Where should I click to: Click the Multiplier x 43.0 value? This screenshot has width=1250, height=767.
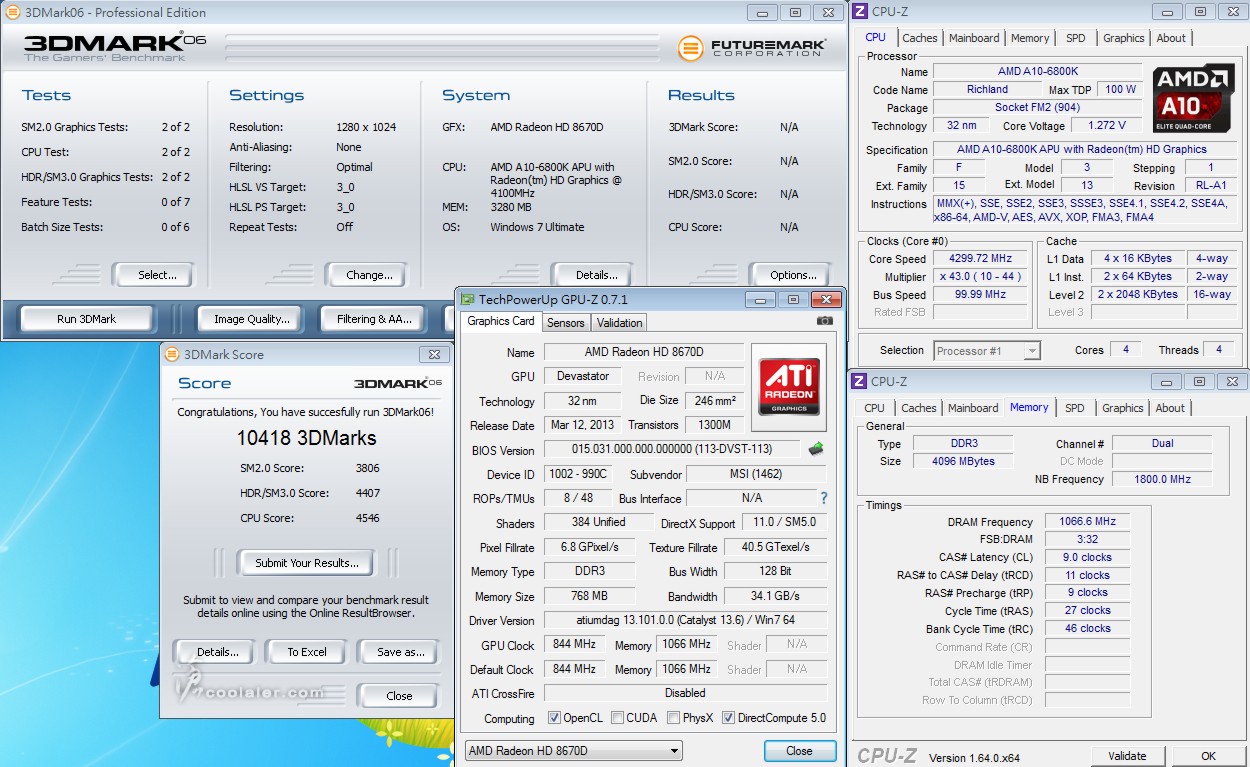click(x=980, y=277)
